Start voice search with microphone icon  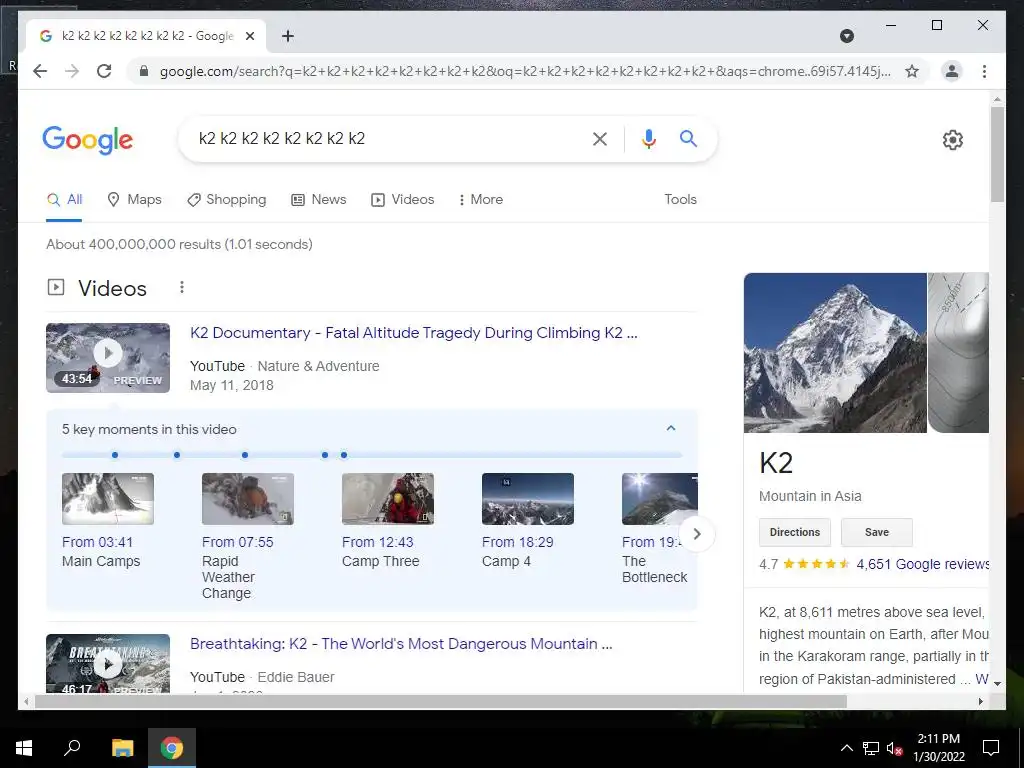tap(648, 138)
